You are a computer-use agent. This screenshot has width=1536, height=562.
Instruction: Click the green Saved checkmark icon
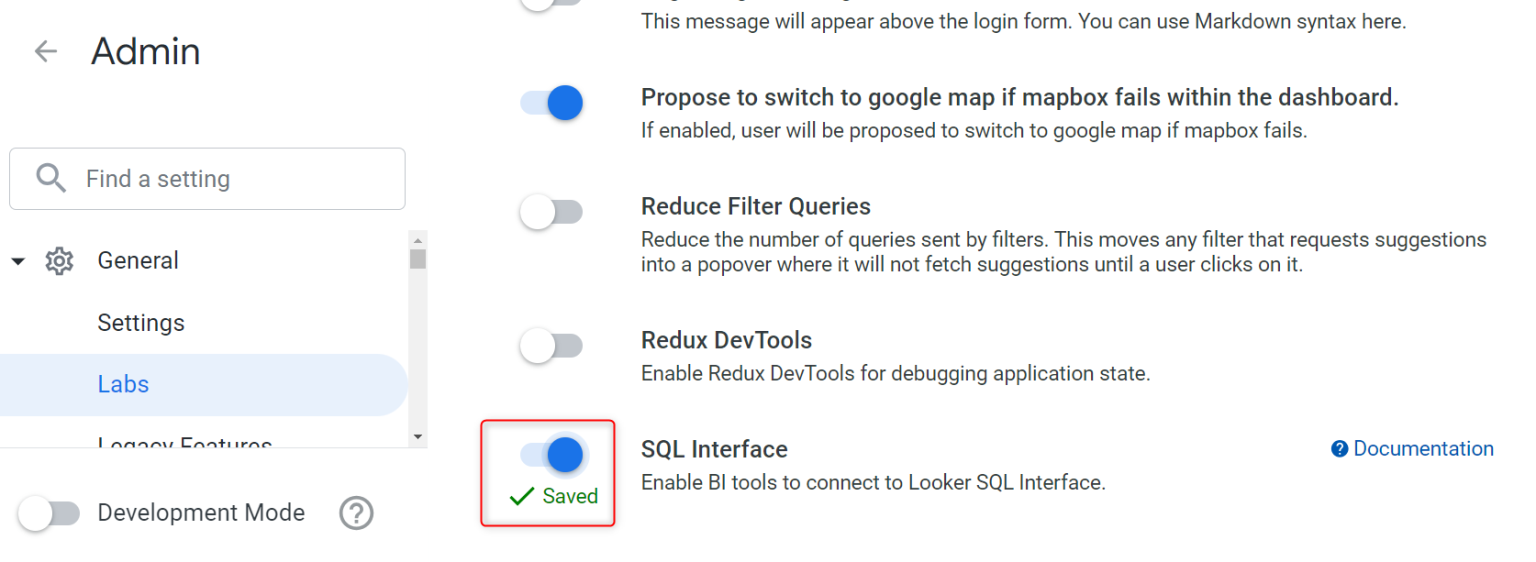click(521, 496)
